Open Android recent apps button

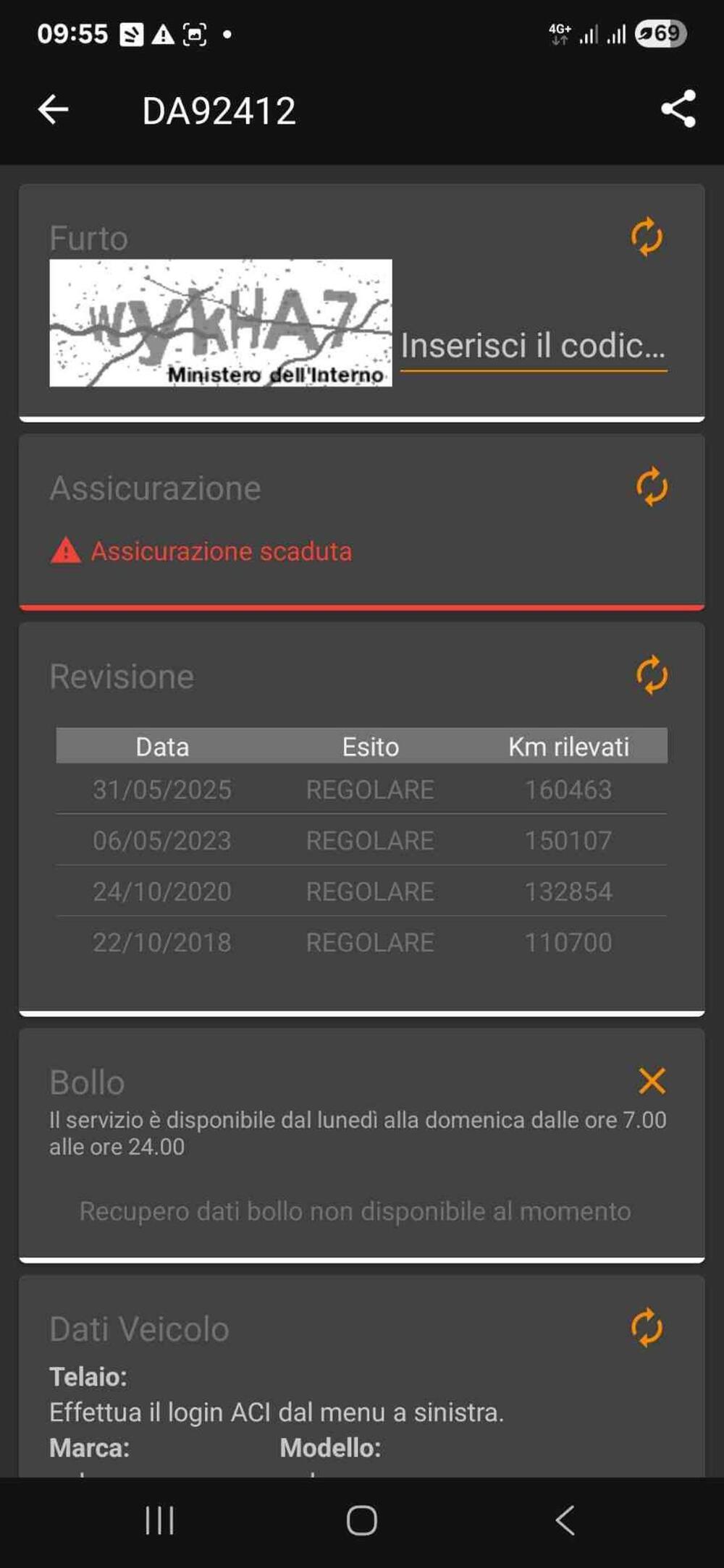[x=159, y=1520]
